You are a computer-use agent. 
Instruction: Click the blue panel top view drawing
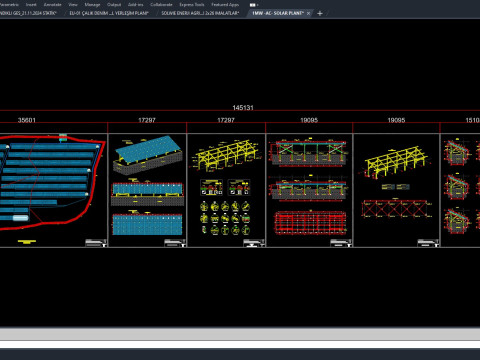147,224
